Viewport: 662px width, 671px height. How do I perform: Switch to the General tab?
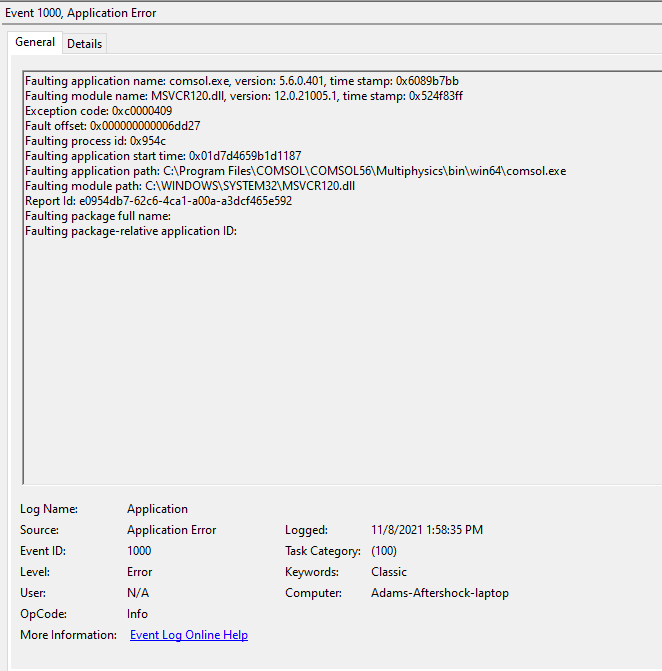(35, 42)
